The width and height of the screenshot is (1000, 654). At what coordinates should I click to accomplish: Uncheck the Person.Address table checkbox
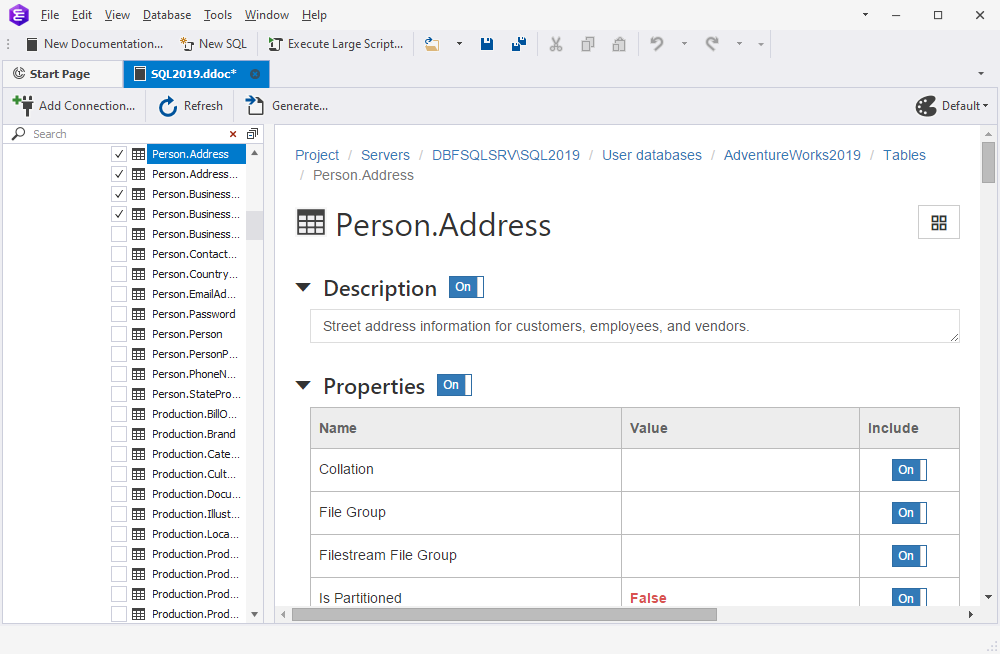click(119, 154)
